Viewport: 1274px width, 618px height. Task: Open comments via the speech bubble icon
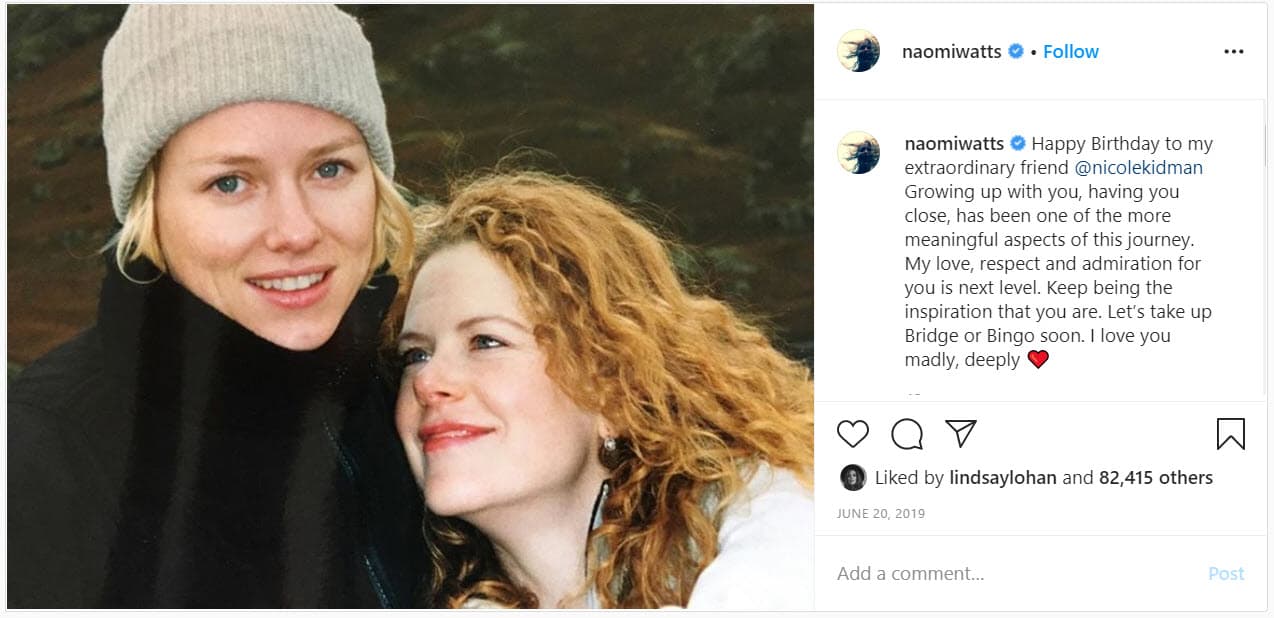[x=906, y=434]
